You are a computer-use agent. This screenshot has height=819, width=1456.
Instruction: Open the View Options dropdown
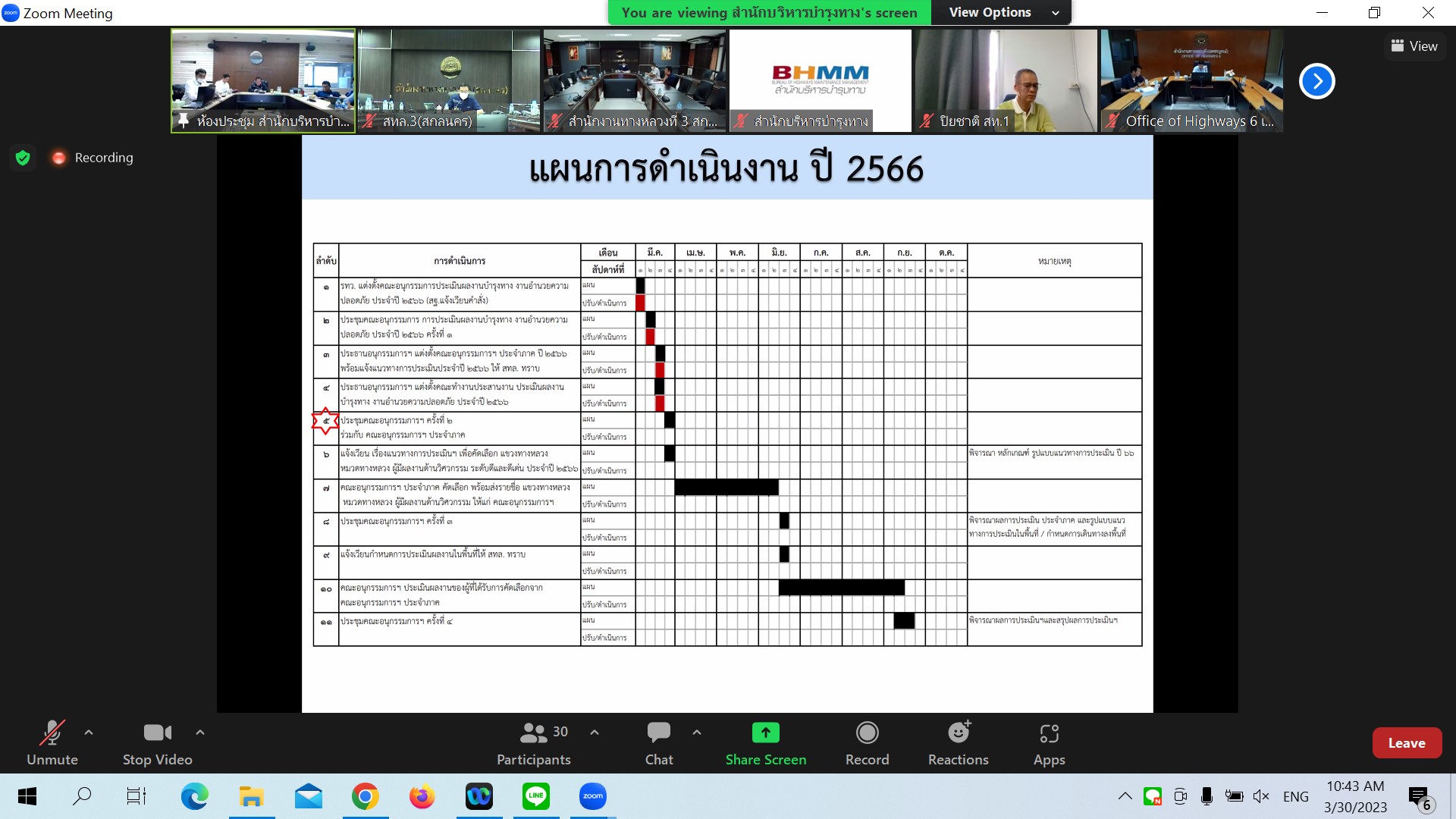click(x=1001, y=12)
